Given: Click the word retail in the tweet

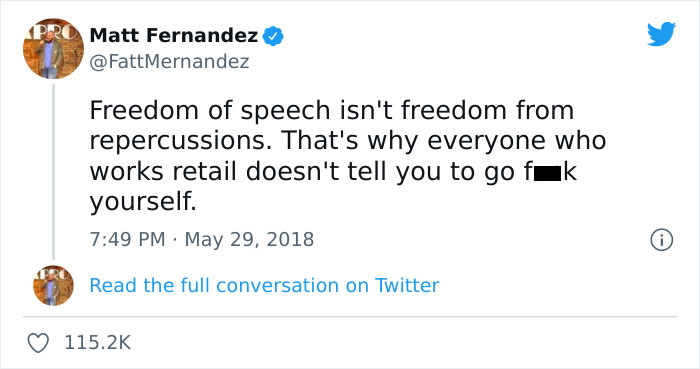Looking at the screenshot, I should click(x=204, y=172).
